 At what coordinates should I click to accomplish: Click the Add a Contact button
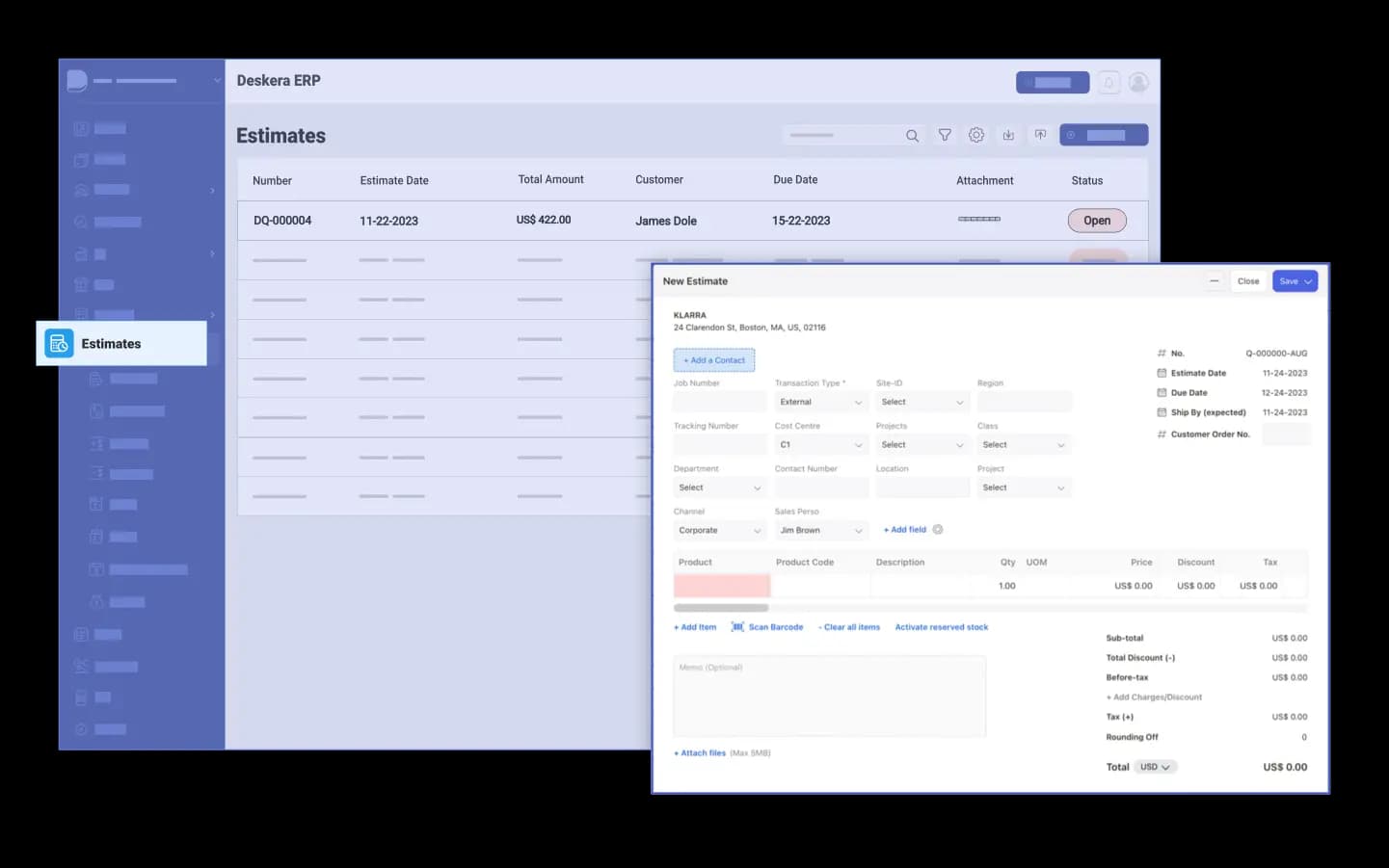coord(714,360)
